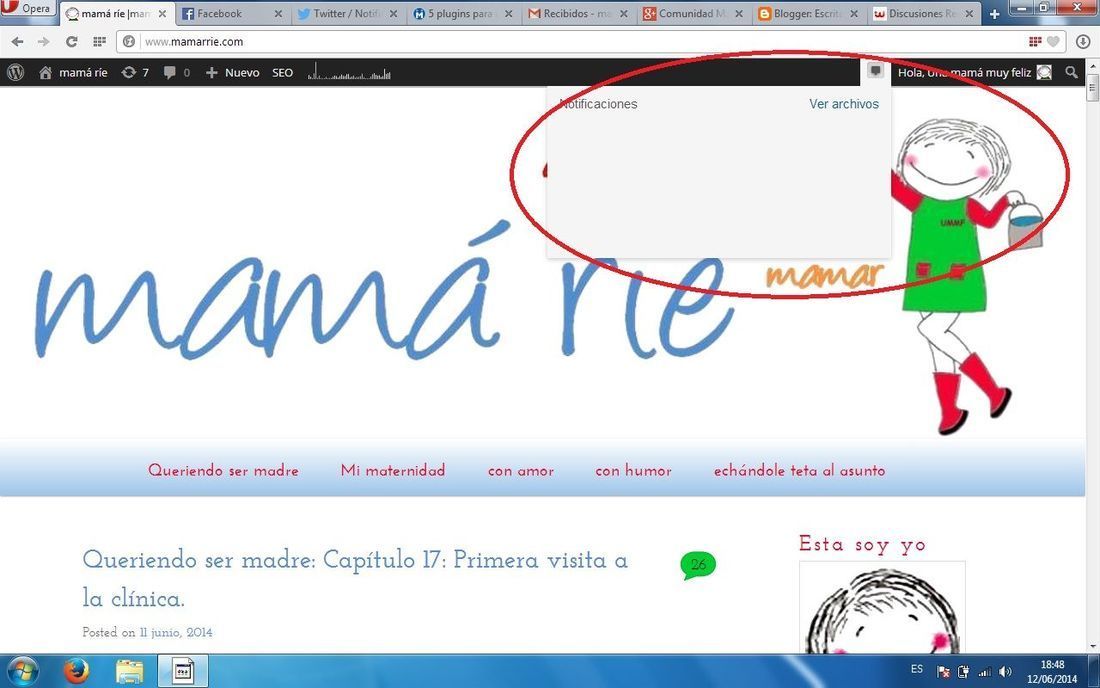
Task: Click the 11 junio, 2014 post date
Action: (x=175, y=632)
